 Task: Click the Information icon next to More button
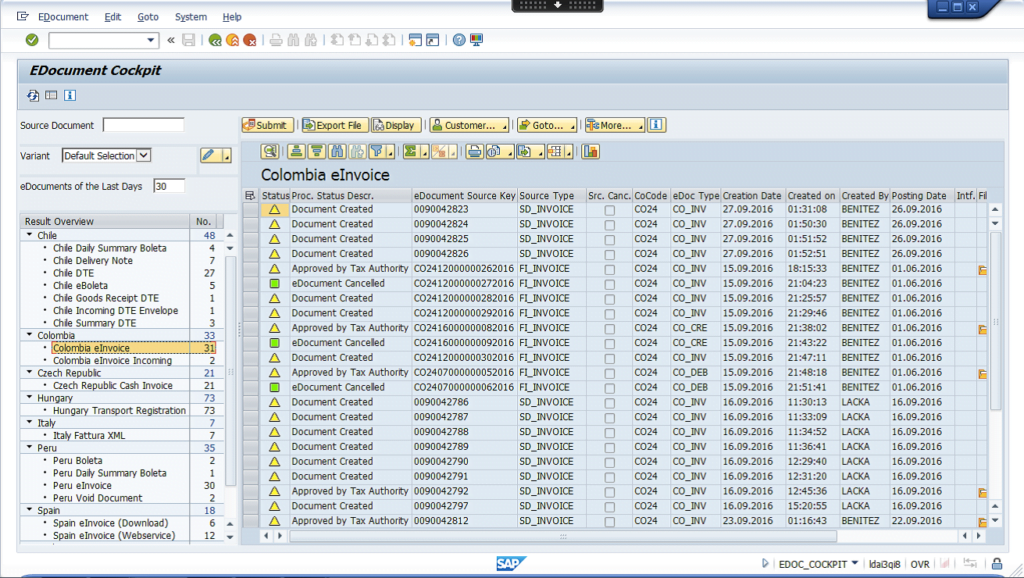tap(656, 125)
